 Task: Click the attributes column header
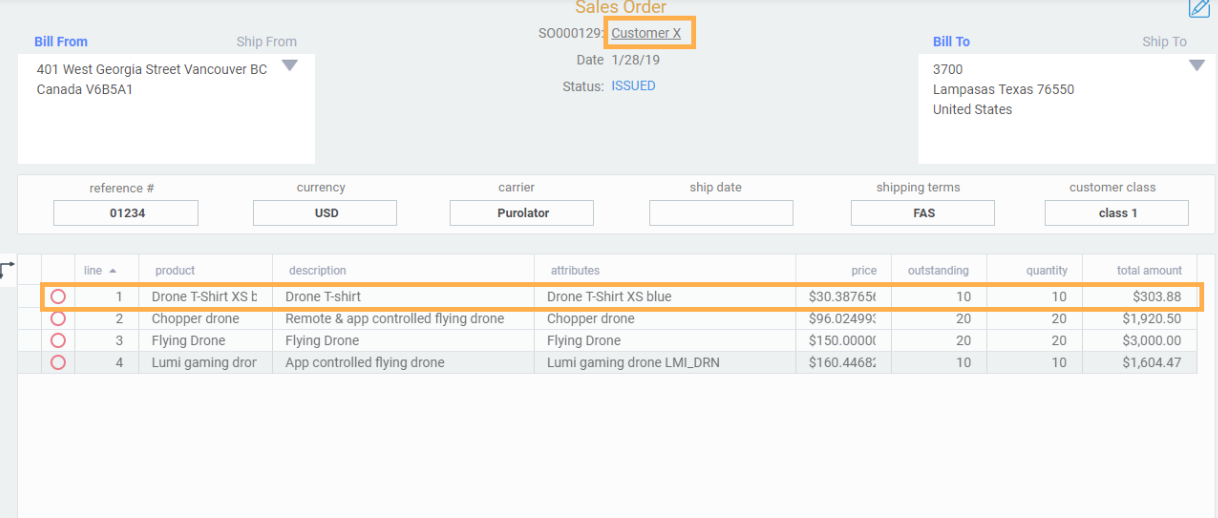575,271
